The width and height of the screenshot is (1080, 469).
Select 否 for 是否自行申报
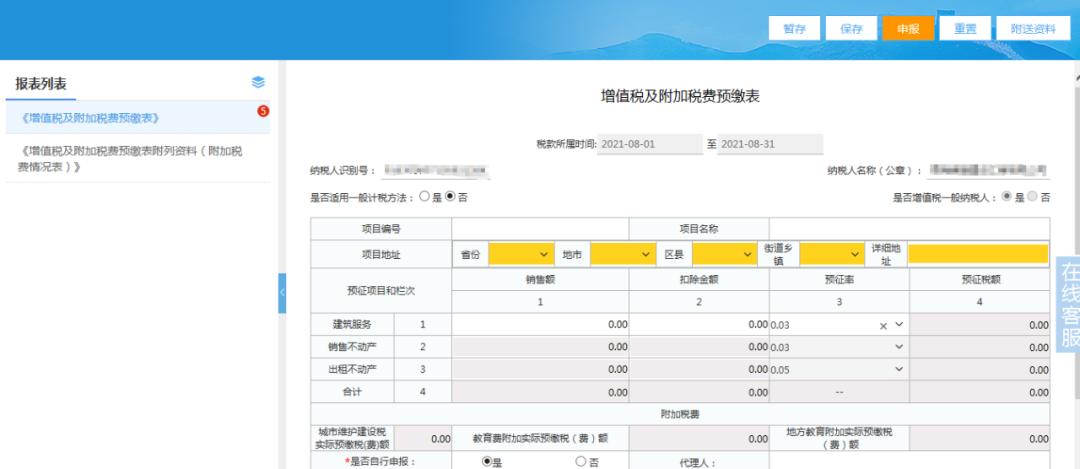click(580, 461)
